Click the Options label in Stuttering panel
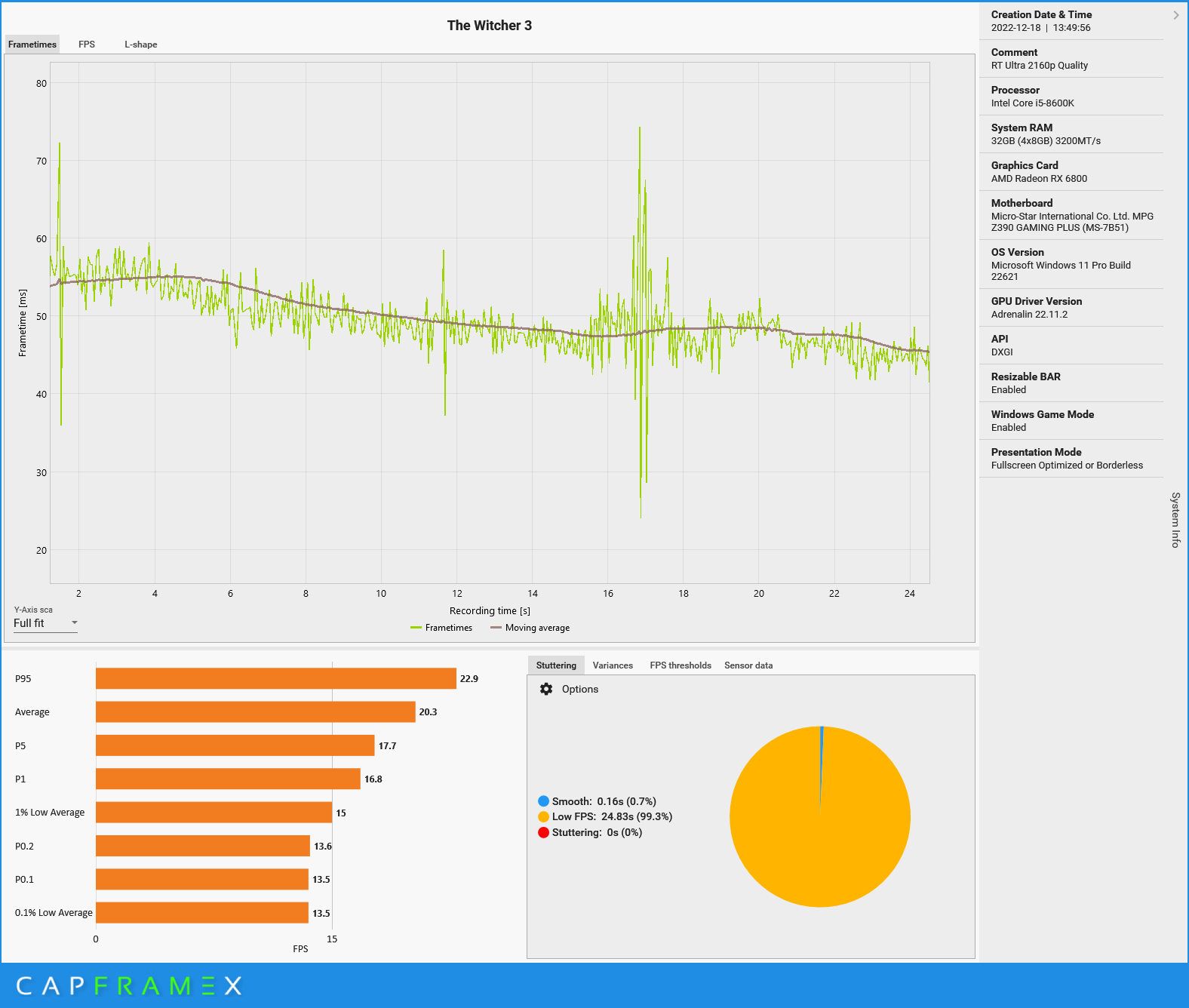The height and width of the screenshot is (1008, 1189). pos(580,689)
